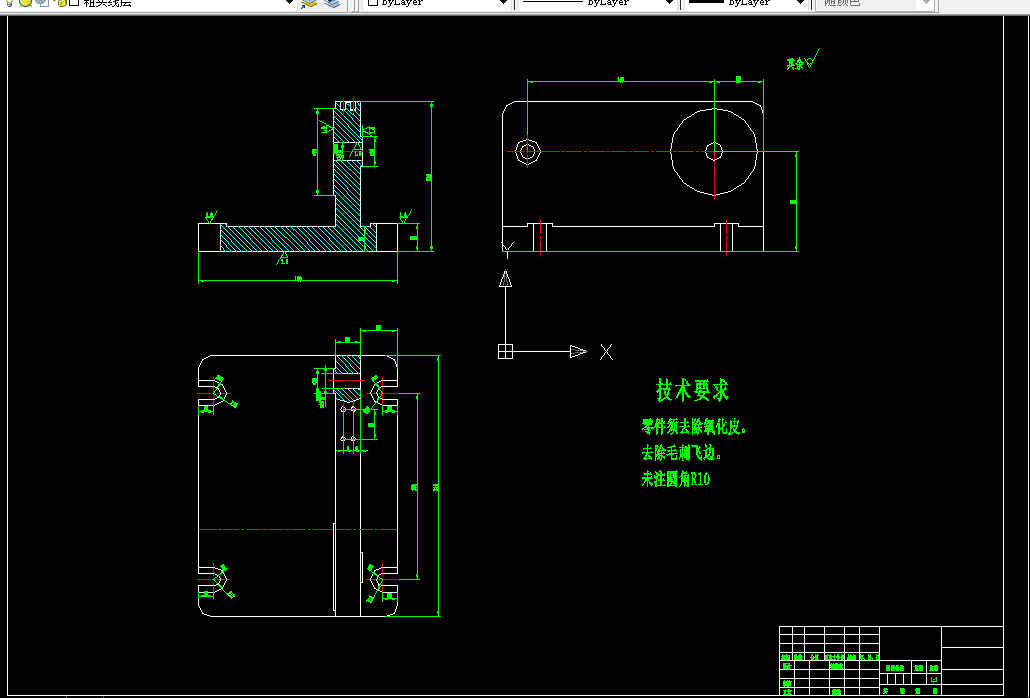Toggle the layer on/off lightbulb icon

[9, 3]
